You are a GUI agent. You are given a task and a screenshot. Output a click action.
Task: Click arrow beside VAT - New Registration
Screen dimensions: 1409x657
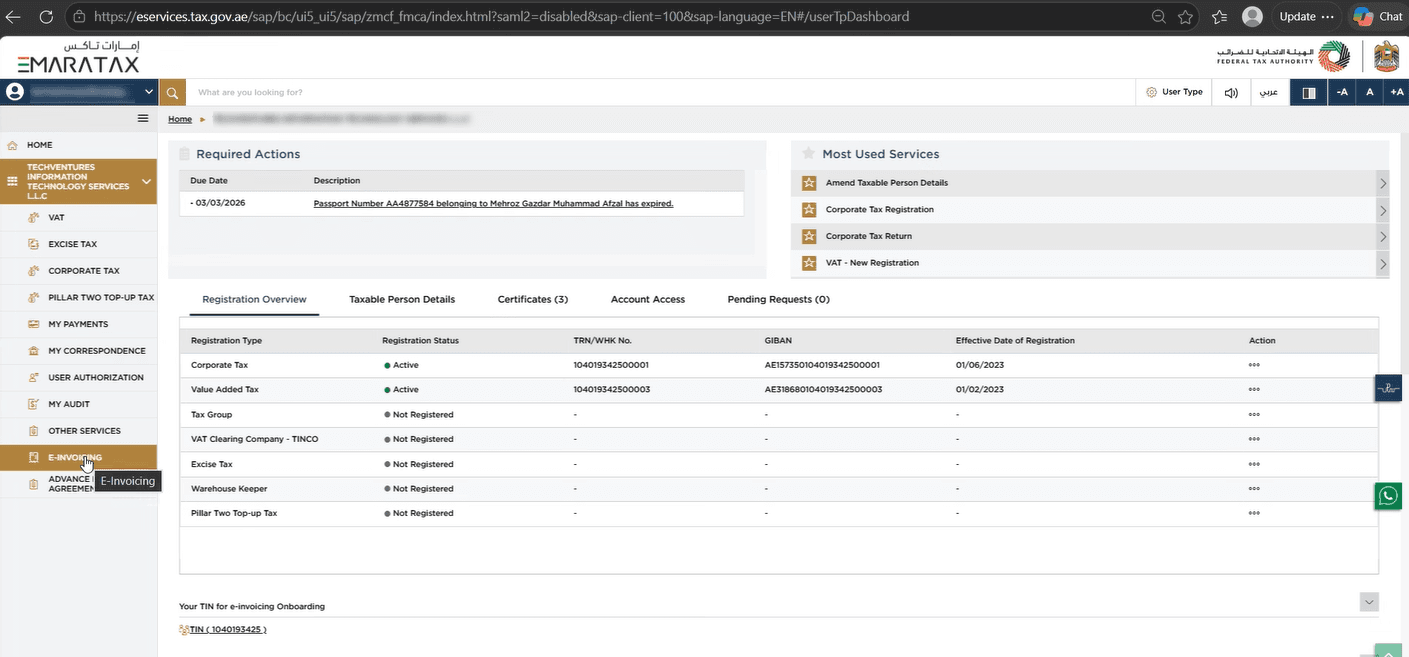click(x=1383, y=264)
